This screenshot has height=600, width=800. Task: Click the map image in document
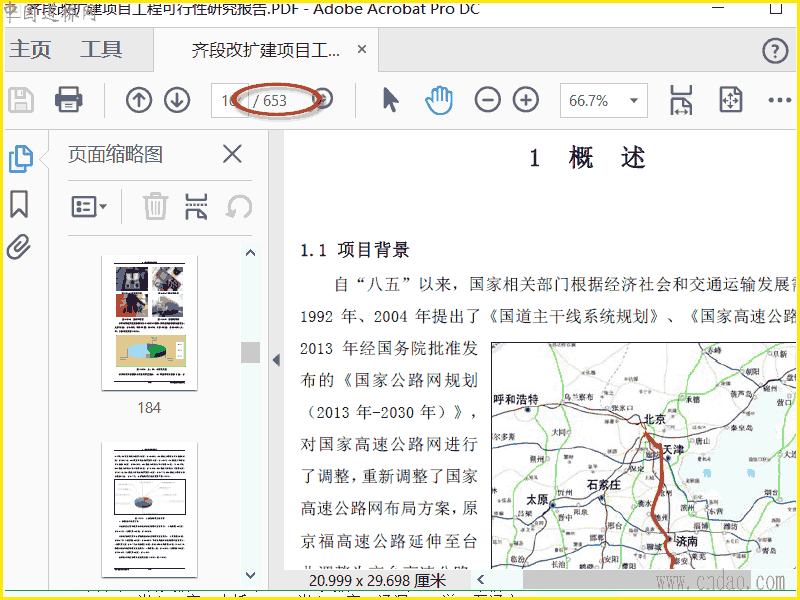(x=643, y=455)
